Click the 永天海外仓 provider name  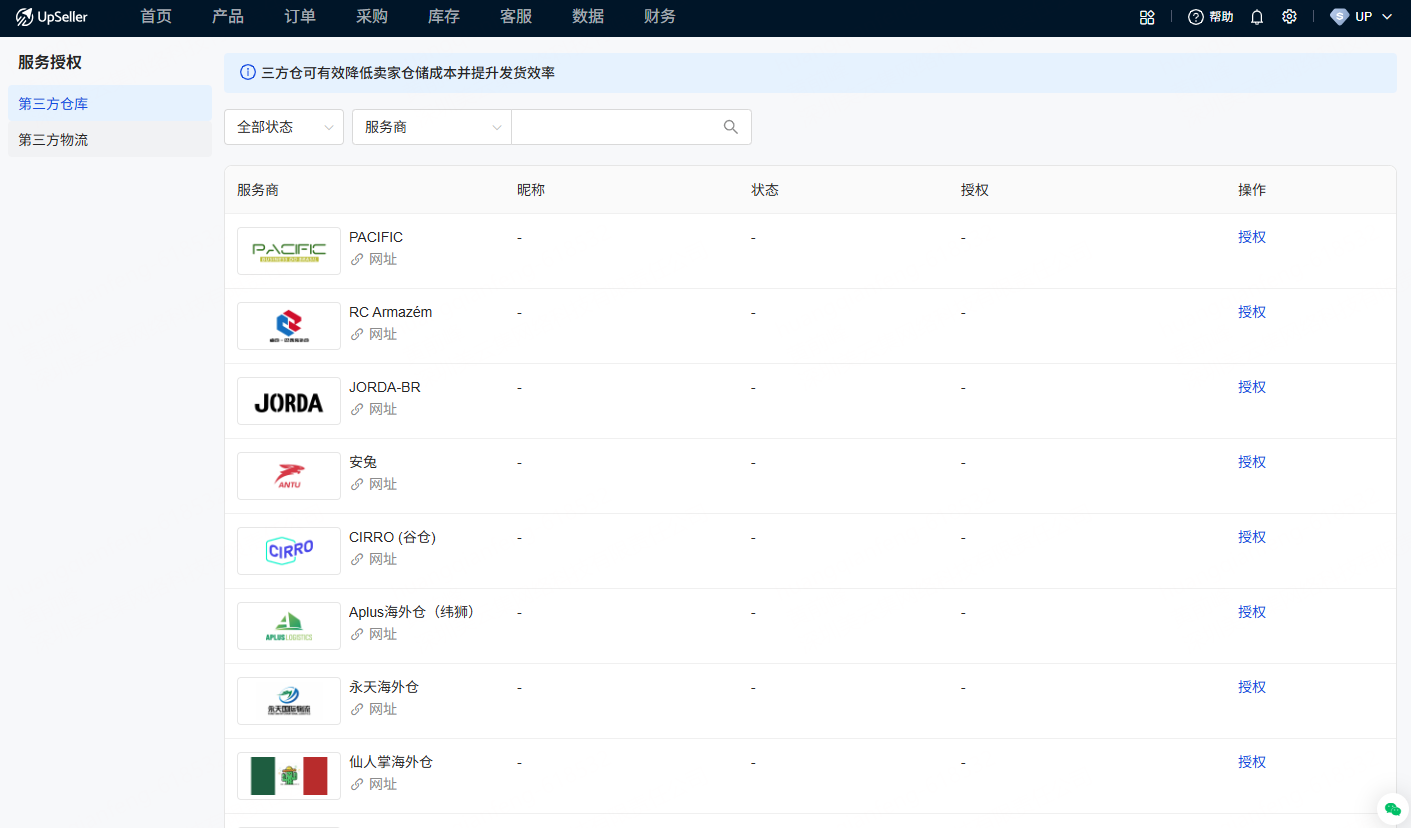(x=384, y=687)
